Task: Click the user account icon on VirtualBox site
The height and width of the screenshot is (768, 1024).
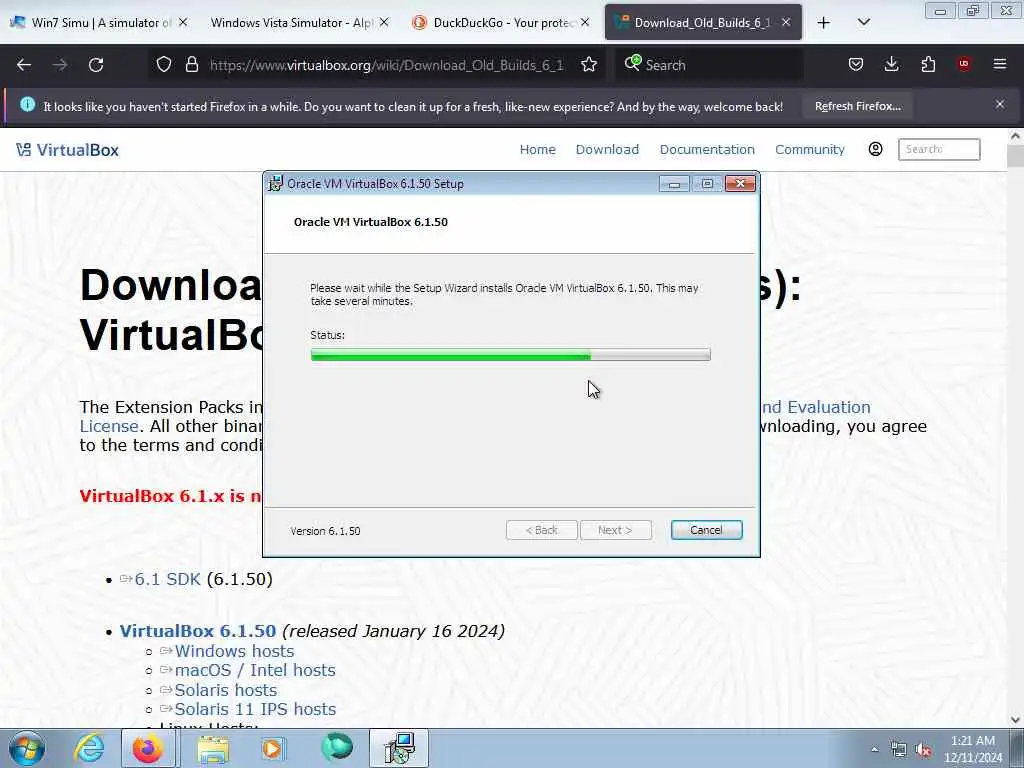Action: point(876,150)
